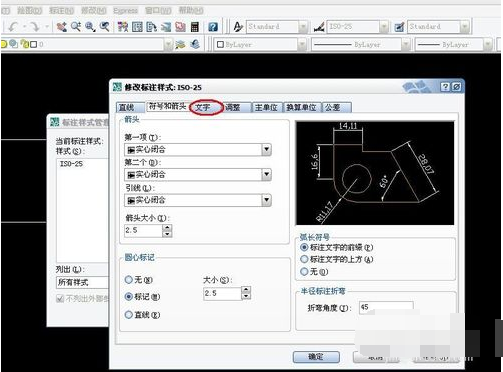
Task: Click the Zoom Previous icon
Action: (105, 27)
